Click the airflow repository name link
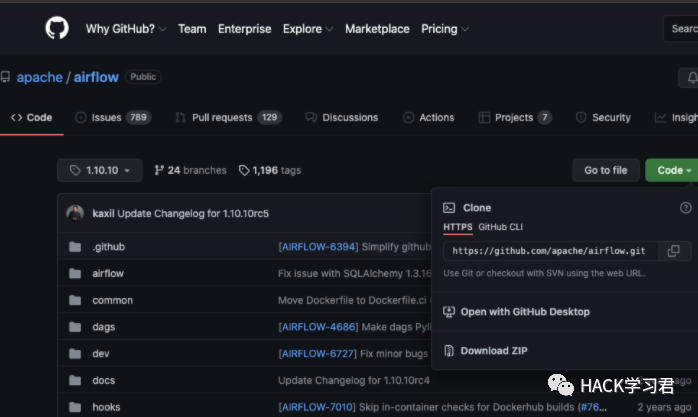Screen dimensions: 698x417 96,77
